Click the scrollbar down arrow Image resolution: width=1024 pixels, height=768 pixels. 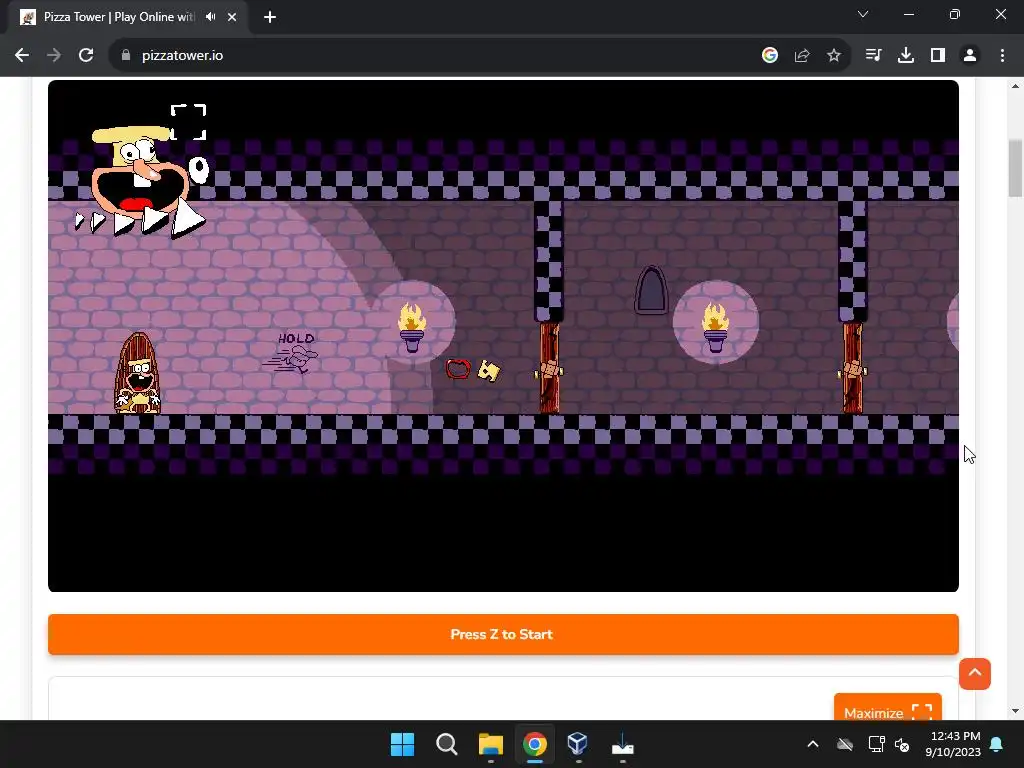click(1015, 711)
